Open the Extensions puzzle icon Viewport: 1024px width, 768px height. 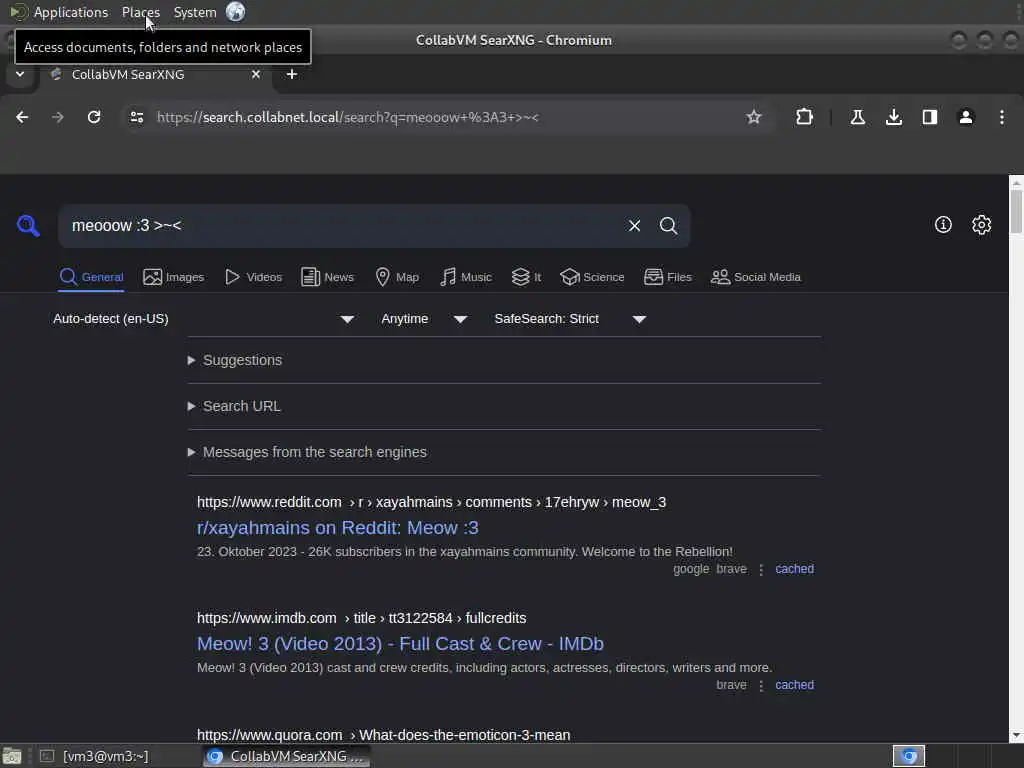[804, 117]
